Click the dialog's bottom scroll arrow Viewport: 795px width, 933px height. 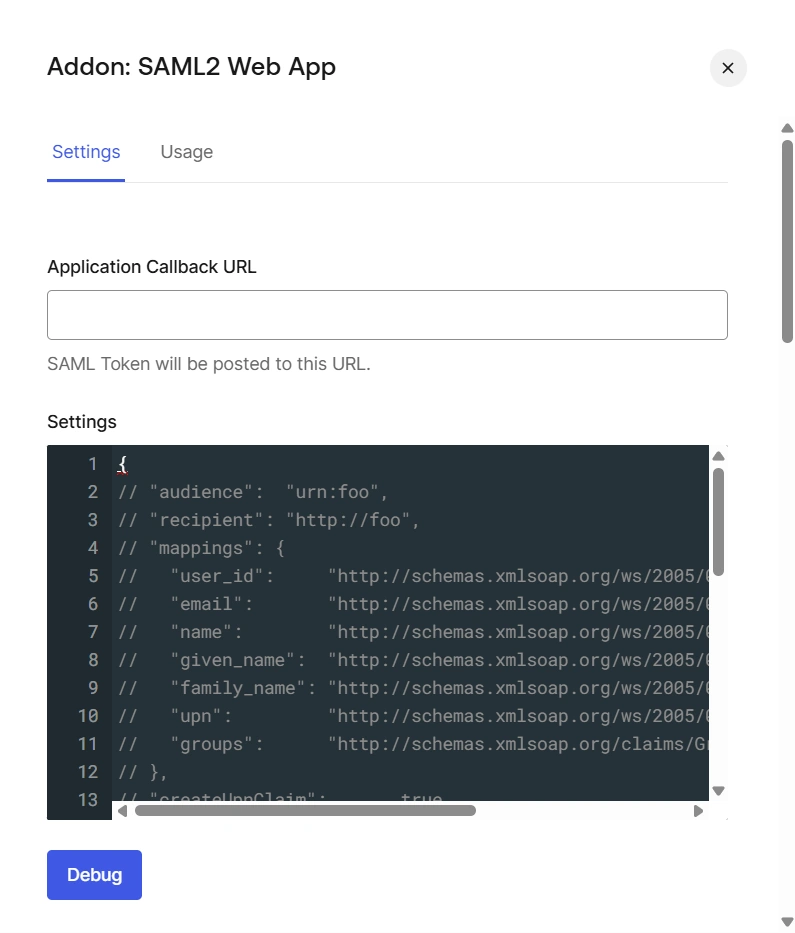coord(787,920)
